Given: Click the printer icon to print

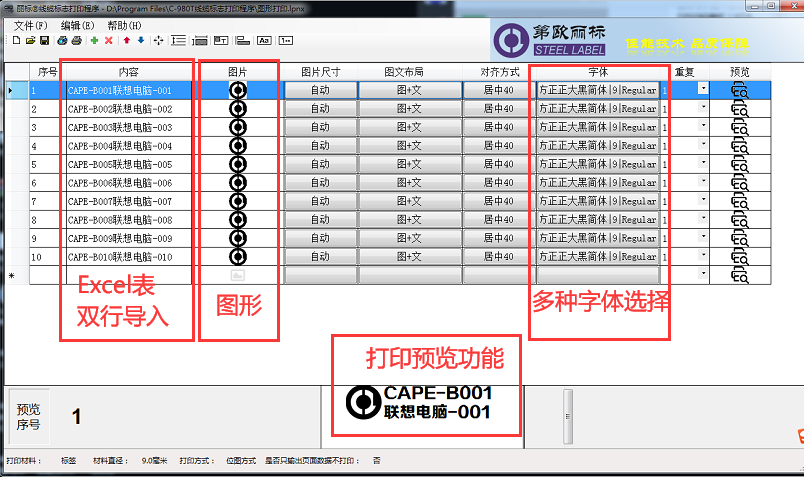Looking at the screenshot, I should point(76,41).
